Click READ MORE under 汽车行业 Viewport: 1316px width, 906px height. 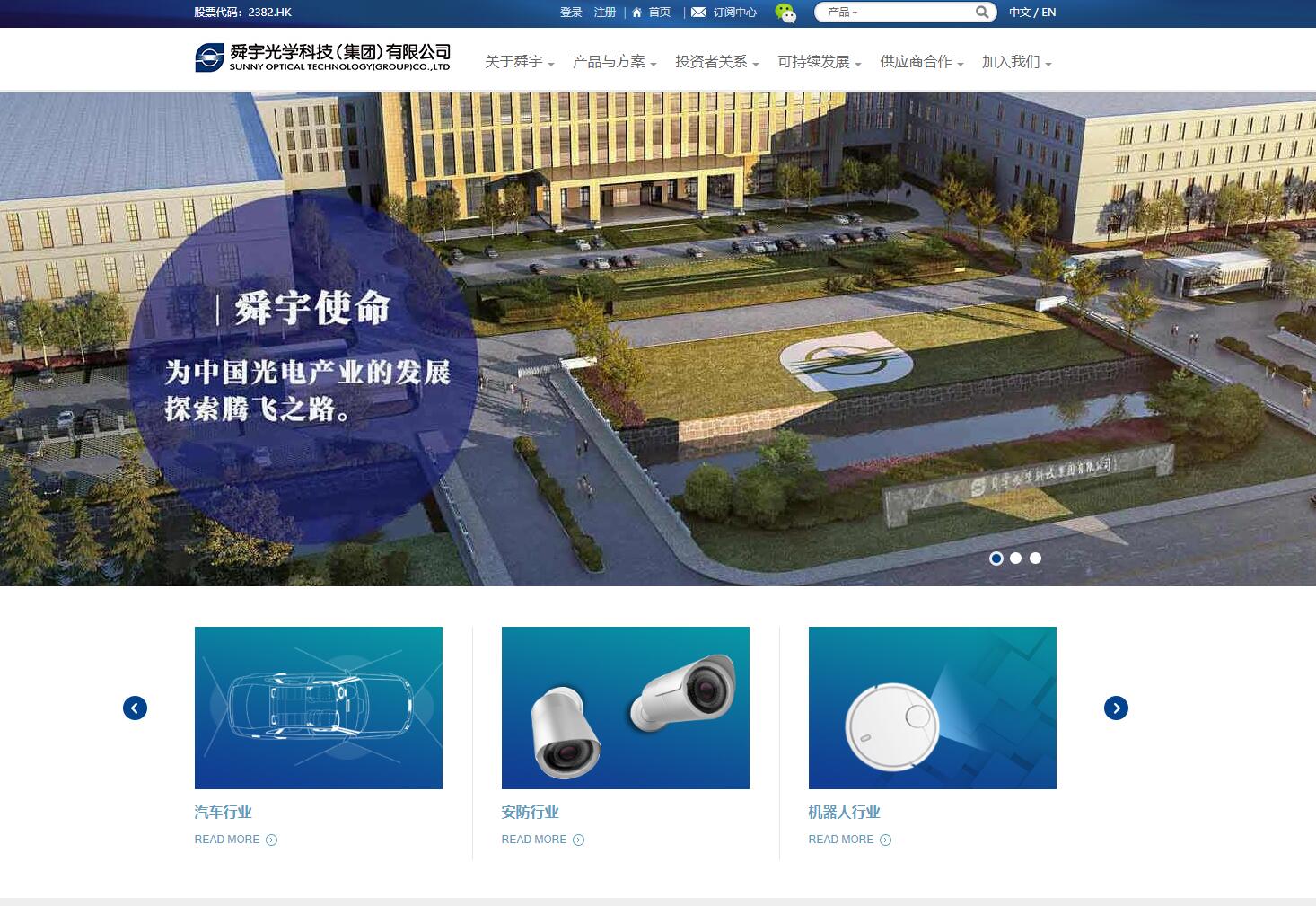point(227,840)
